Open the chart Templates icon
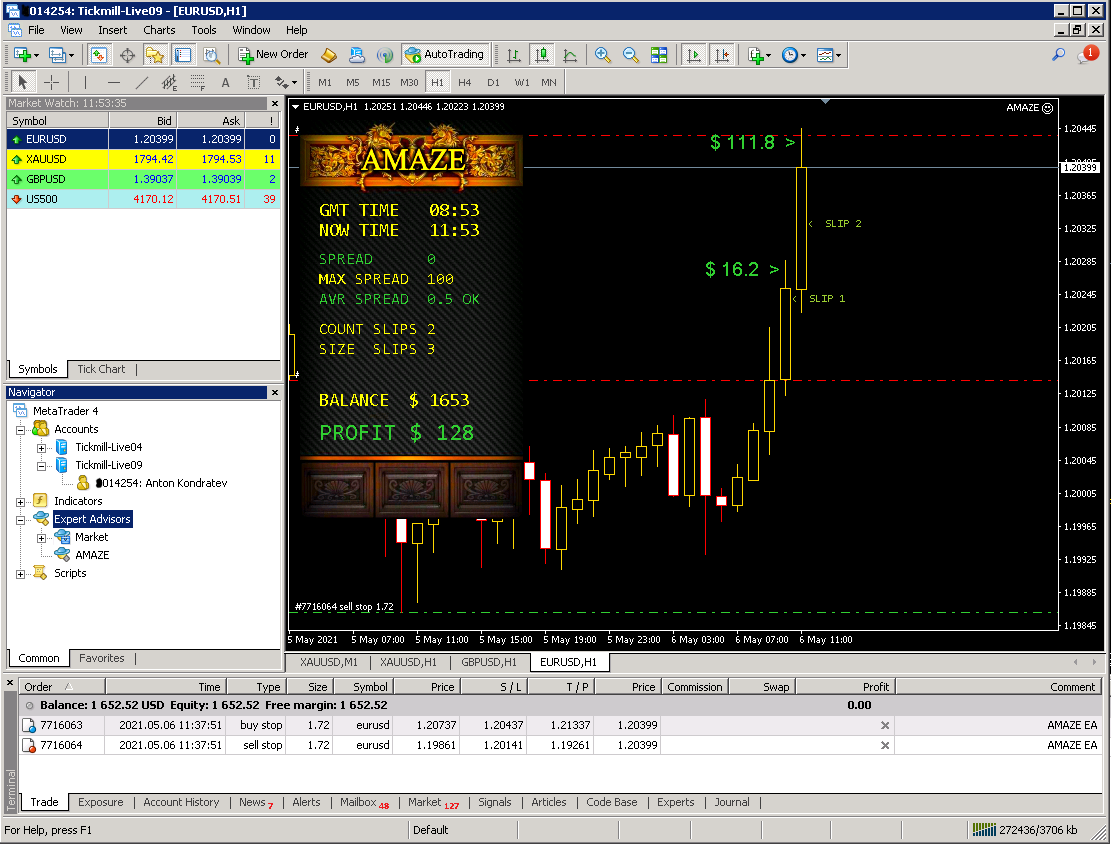This screenshot has width=1111, height=844. tap(824, 55)
